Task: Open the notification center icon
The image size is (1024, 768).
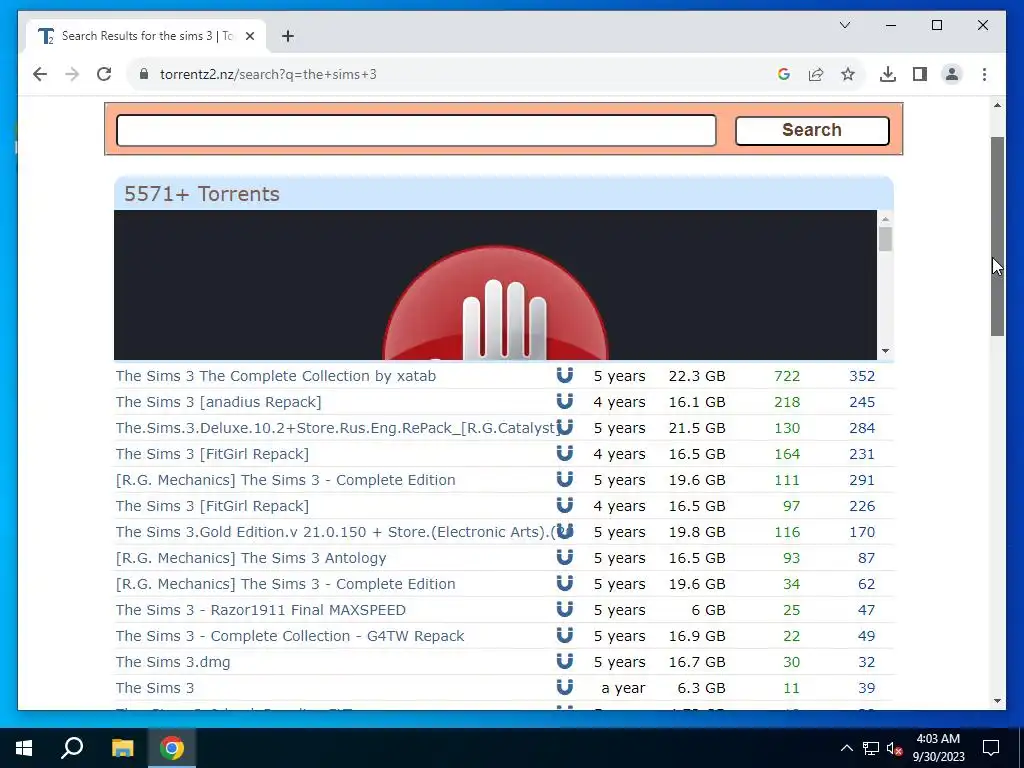Action: (991, 748)
